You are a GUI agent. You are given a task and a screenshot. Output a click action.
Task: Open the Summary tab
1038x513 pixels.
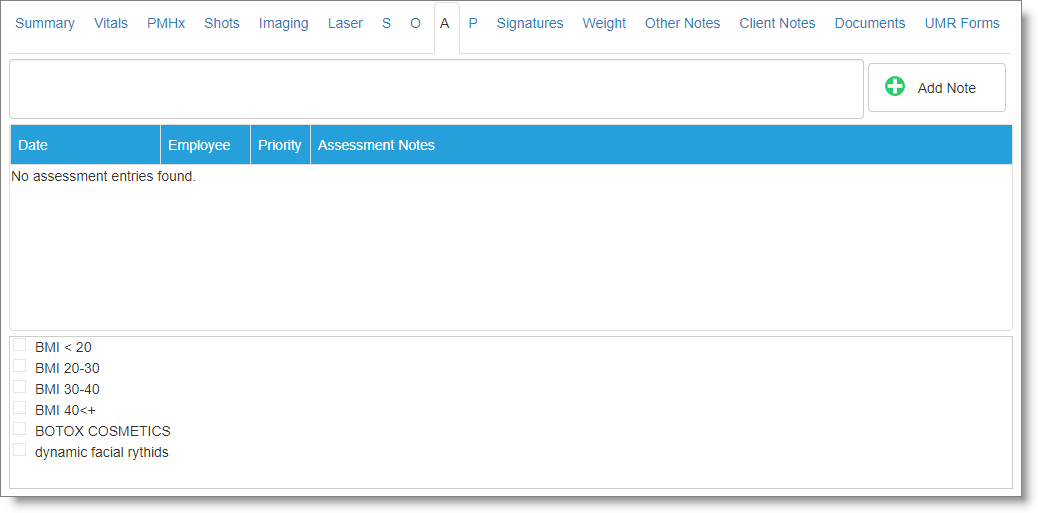pyautogui.click(x=45, y=23)
